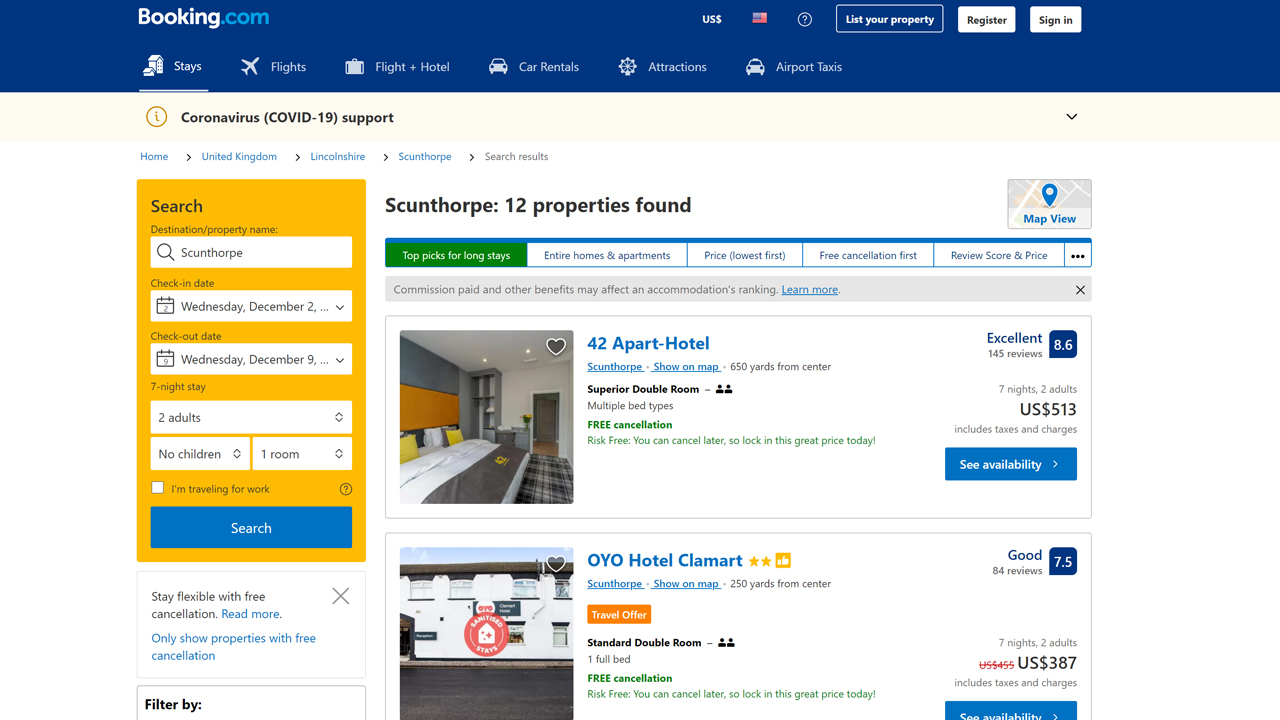Expand the Coronavirus support banner chevron
Image resolution: width=1280 pixels, height=720 pixels.
pos(1071,117)
